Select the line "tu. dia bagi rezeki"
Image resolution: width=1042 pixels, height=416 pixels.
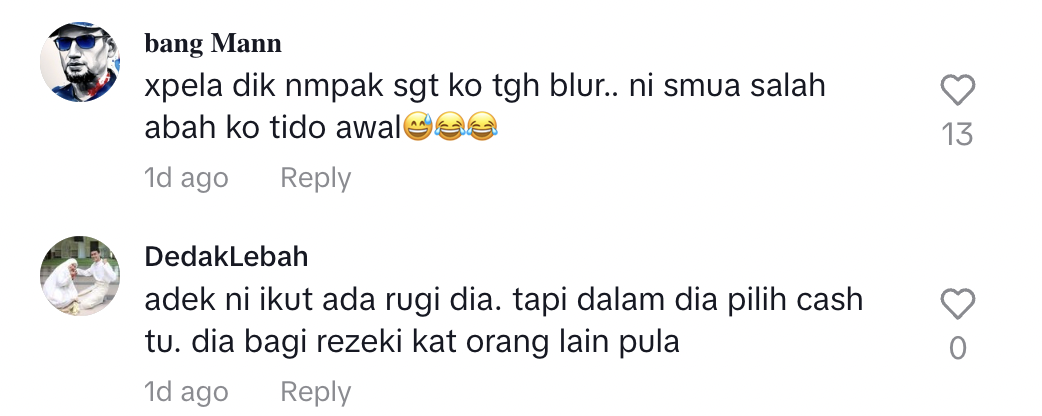coord(412,342)
